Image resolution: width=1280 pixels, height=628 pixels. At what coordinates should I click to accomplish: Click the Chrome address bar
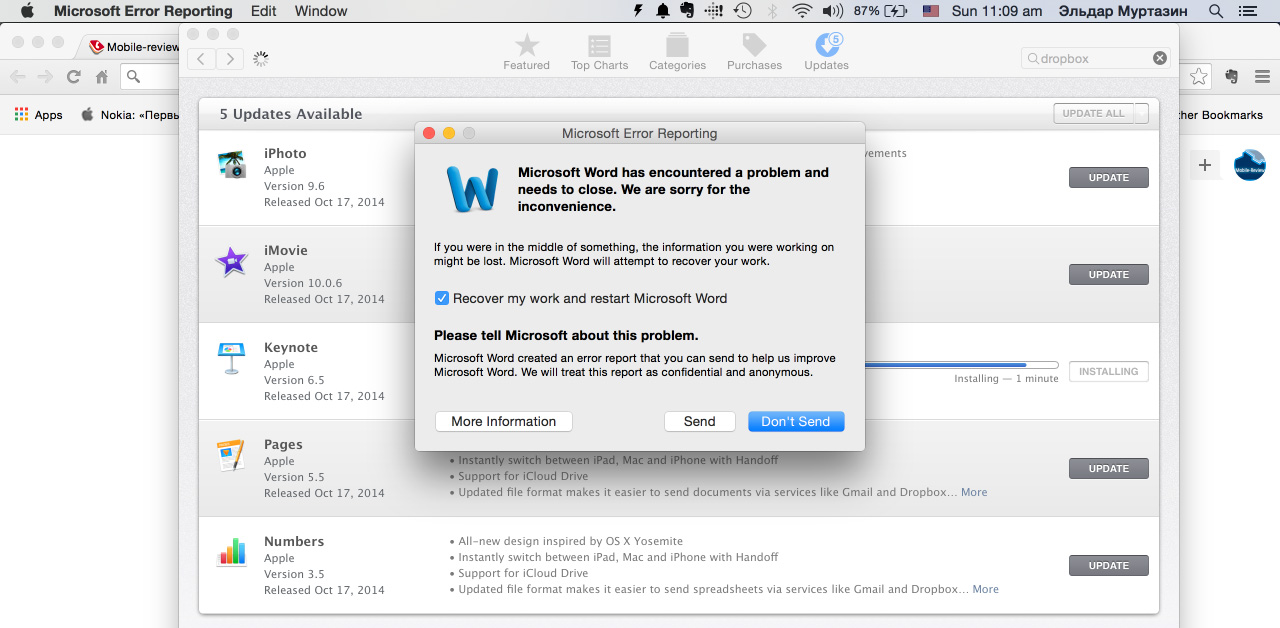(x=150, y=76)
